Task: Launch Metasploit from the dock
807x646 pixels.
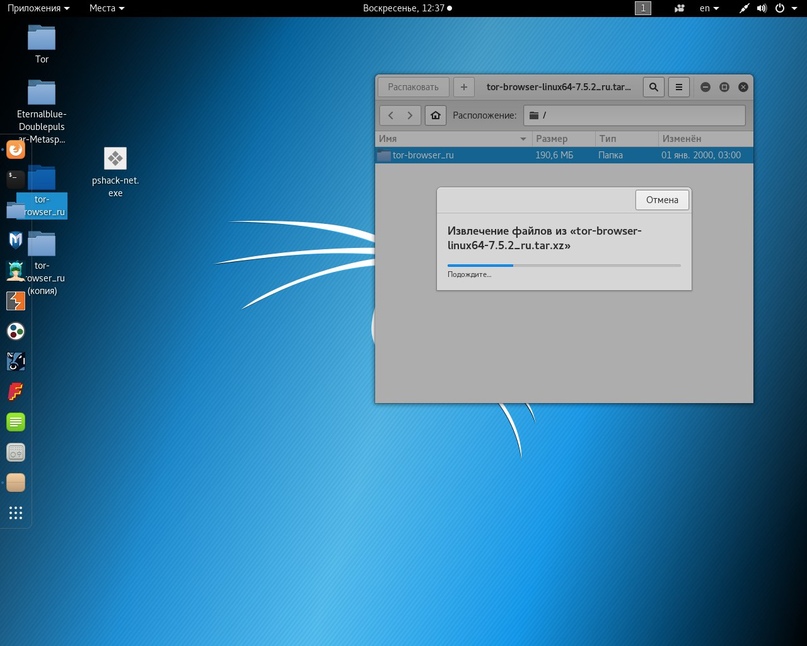Action: point(15,240)
